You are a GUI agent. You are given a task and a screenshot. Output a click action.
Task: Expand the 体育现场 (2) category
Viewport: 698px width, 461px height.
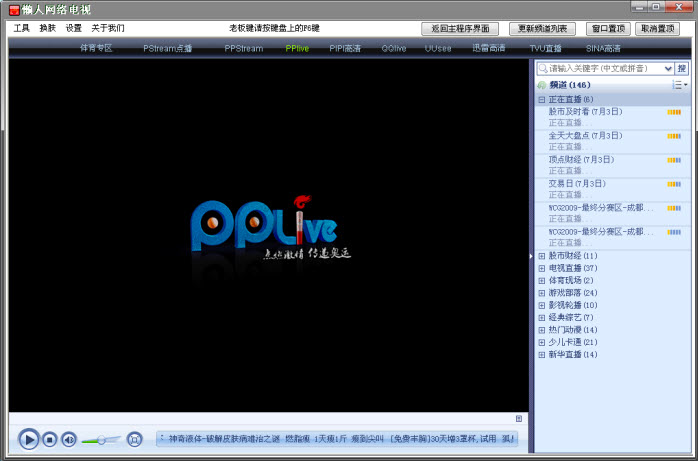(x=541, y=281)
